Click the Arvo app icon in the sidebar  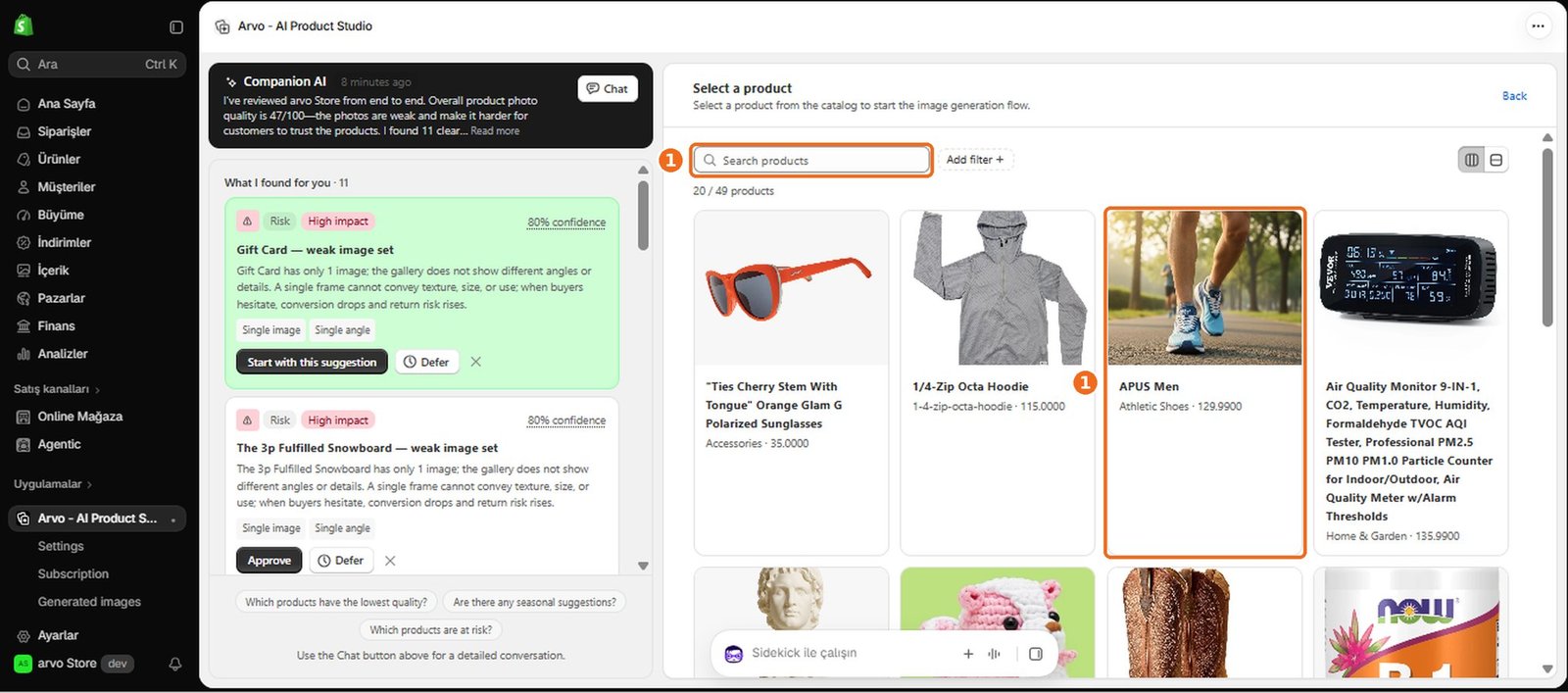(24, 519)
